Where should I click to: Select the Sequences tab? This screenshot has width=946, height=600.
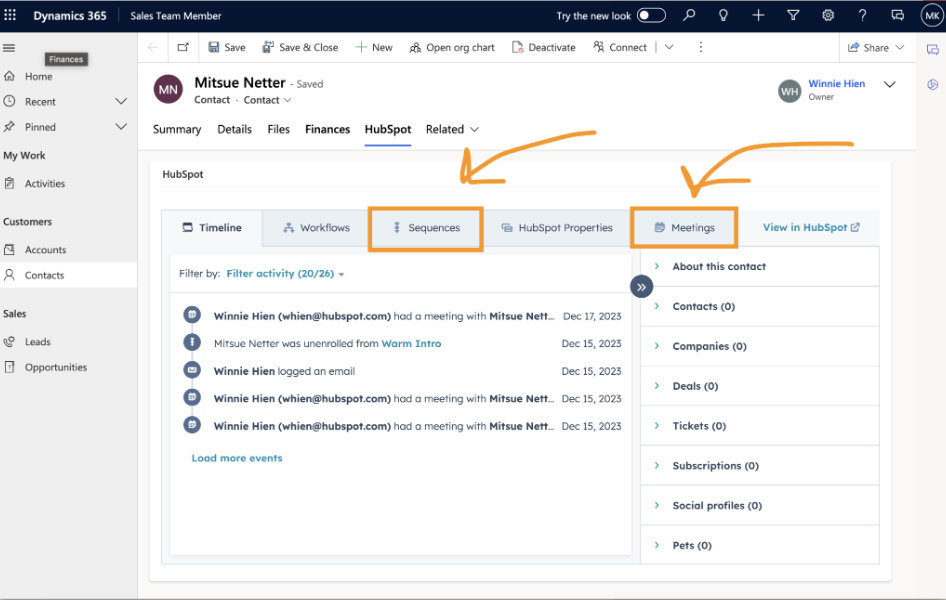[x=426, y=228]
